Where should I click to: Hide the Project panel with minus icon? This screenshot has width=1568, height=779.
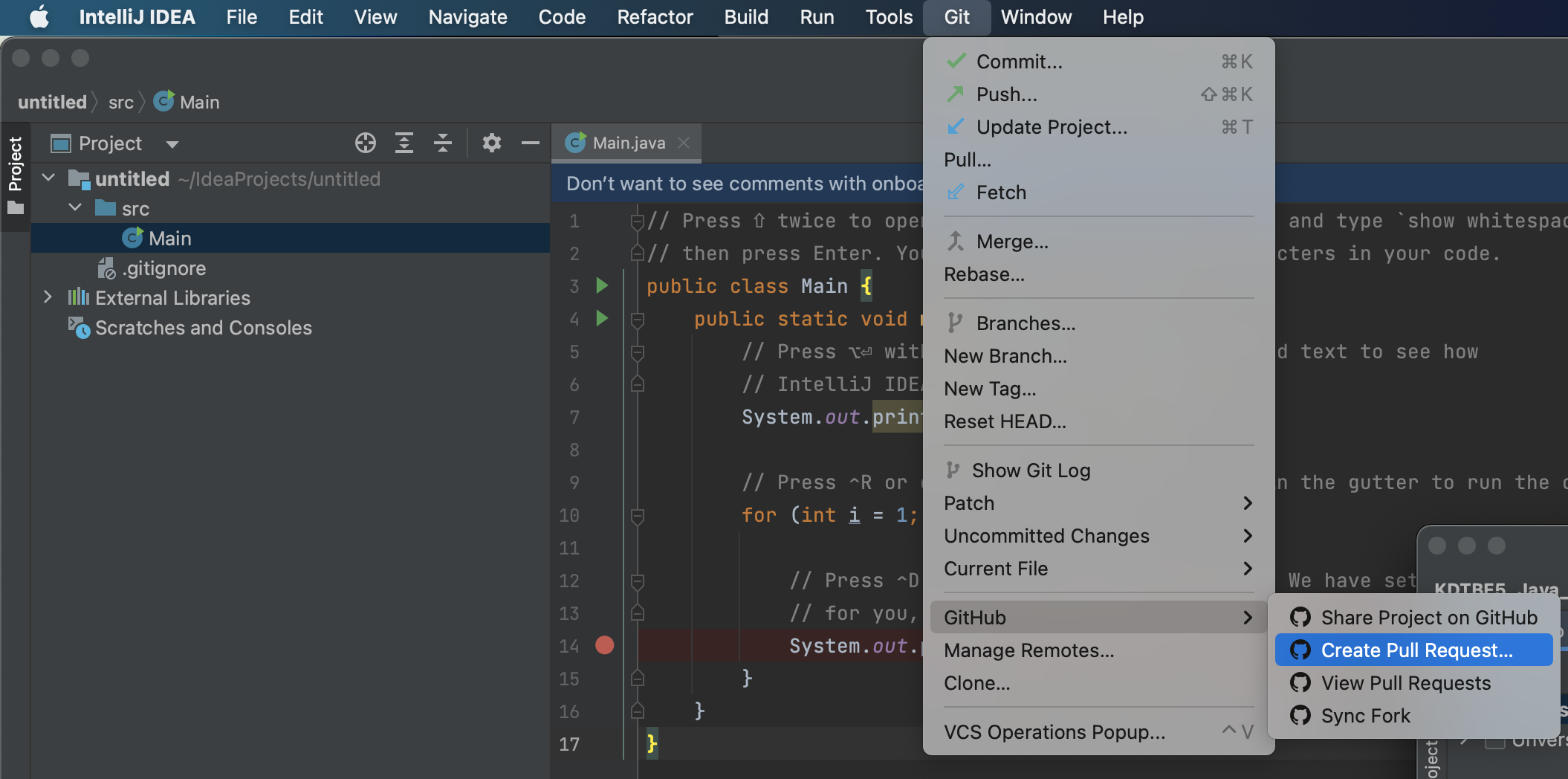pyautogui.click(x=531, y=143)
